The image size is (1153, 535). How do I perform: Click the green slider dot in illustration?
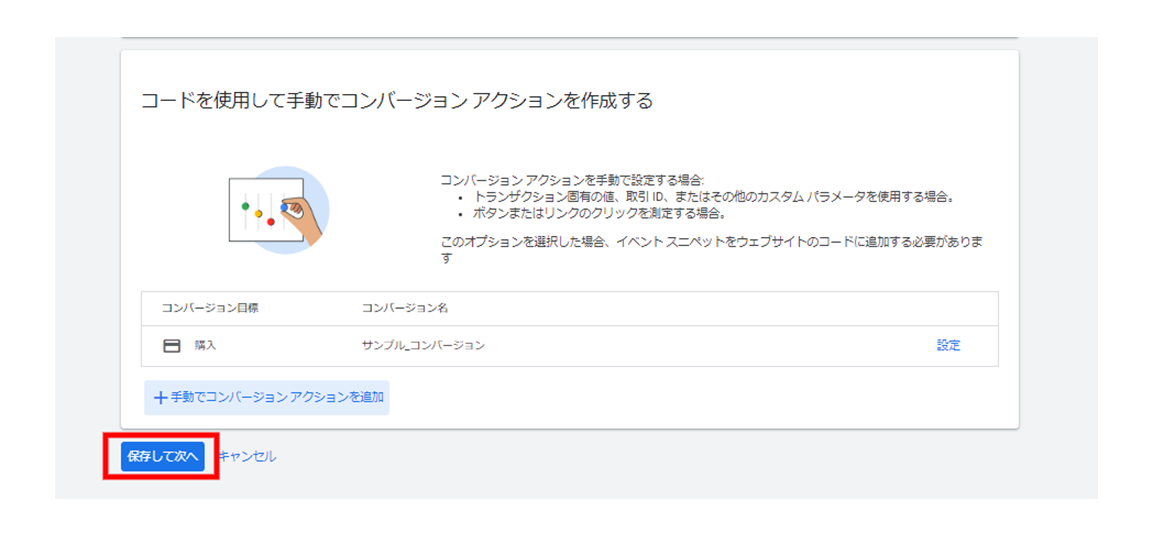point(245,205)
